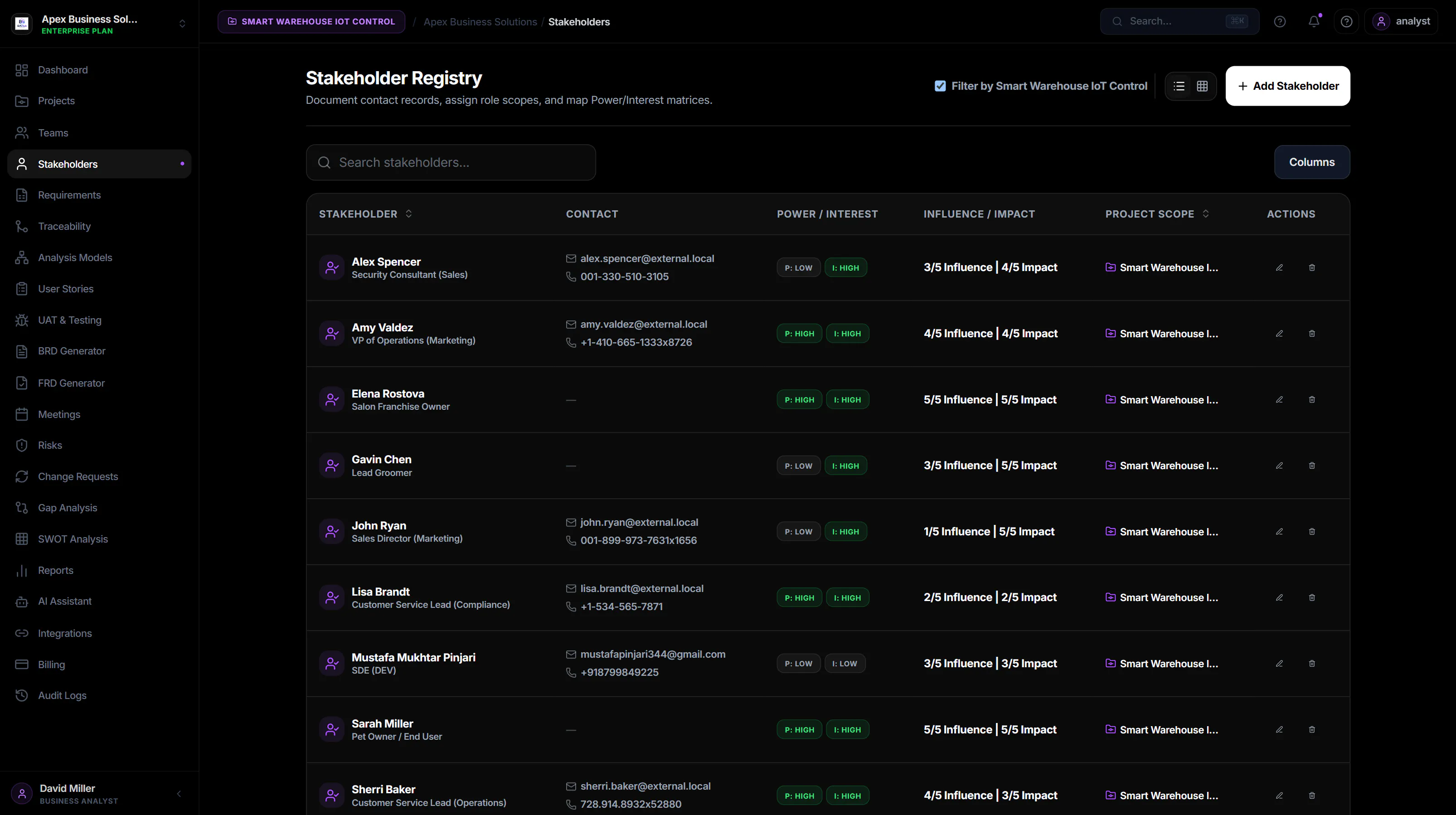Focus the global Search box
The image size is (1456, 815).
tap(1179, 21)
